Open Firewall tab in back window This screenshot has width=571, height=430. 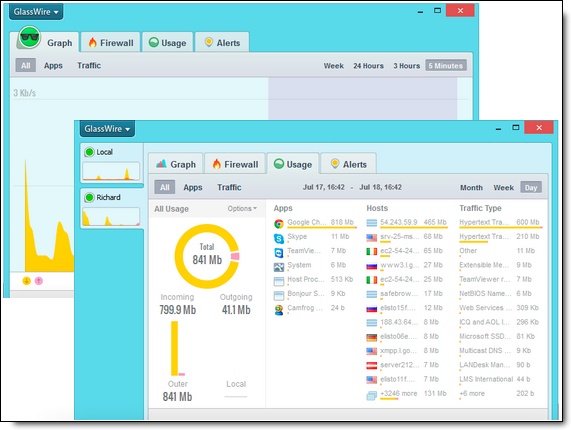point(111,43)
